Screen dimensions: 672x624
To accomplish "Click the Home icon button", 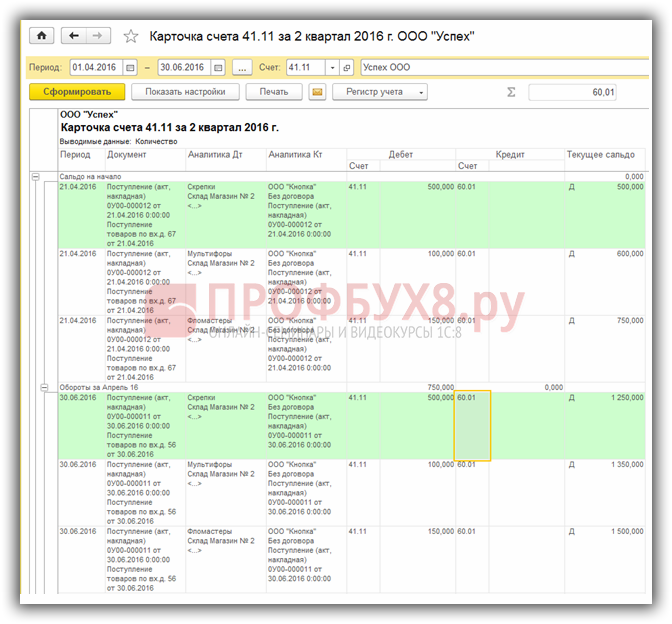I will pos(42,35).
